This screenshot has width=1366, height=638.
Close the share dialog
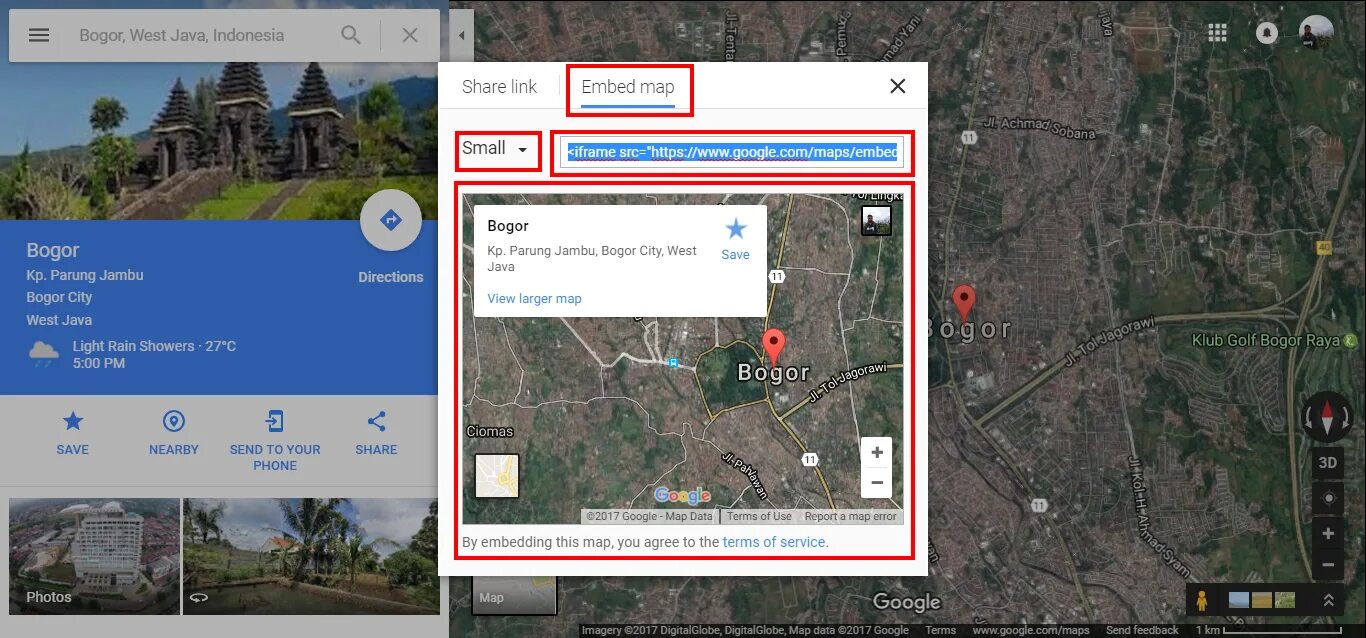898,86
